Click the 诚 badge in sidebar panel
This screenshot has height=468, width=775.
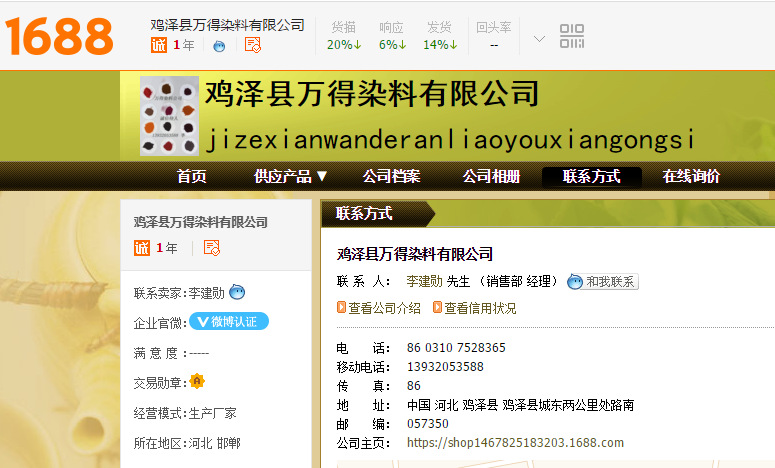(x=142, y=248)
